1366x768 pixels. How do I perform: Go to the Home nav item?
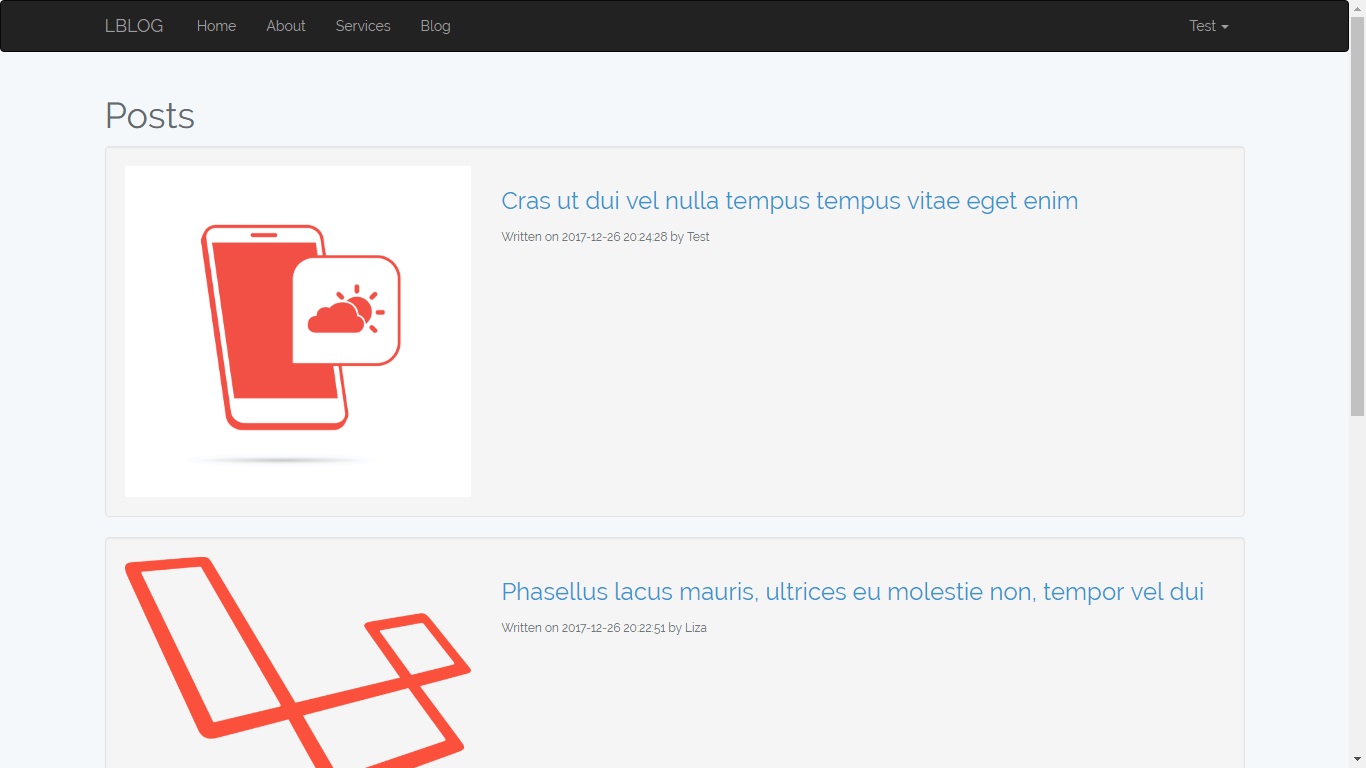click(x=216, y=26)
